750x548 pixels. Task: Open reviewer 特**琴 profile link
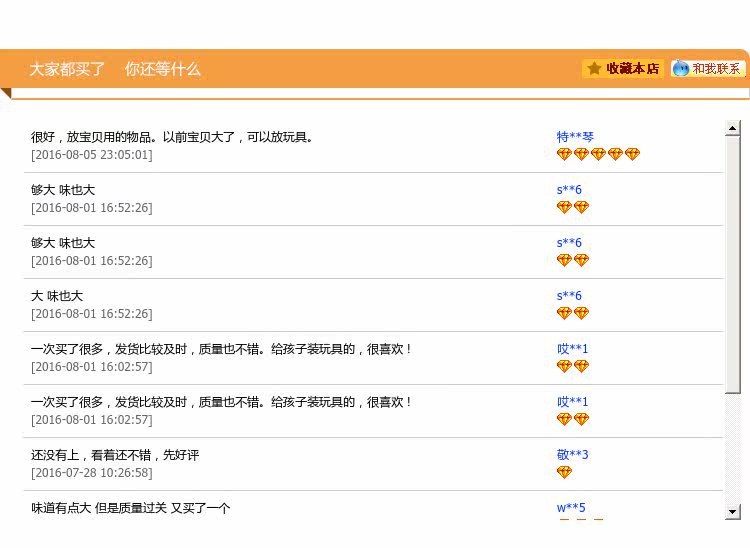point(575,137)
